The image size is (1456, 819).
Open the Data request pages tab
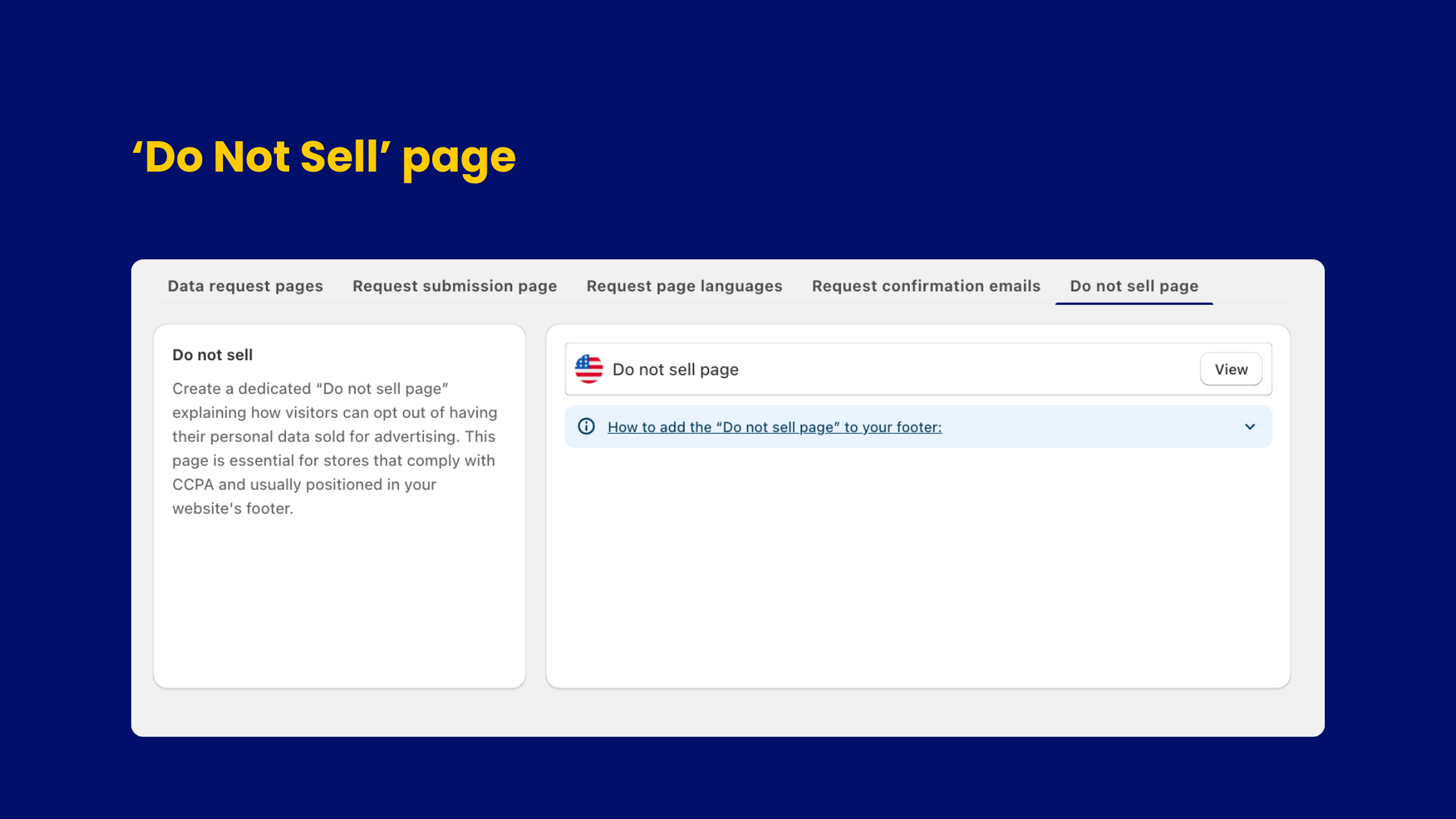click(x=245, y=286)
